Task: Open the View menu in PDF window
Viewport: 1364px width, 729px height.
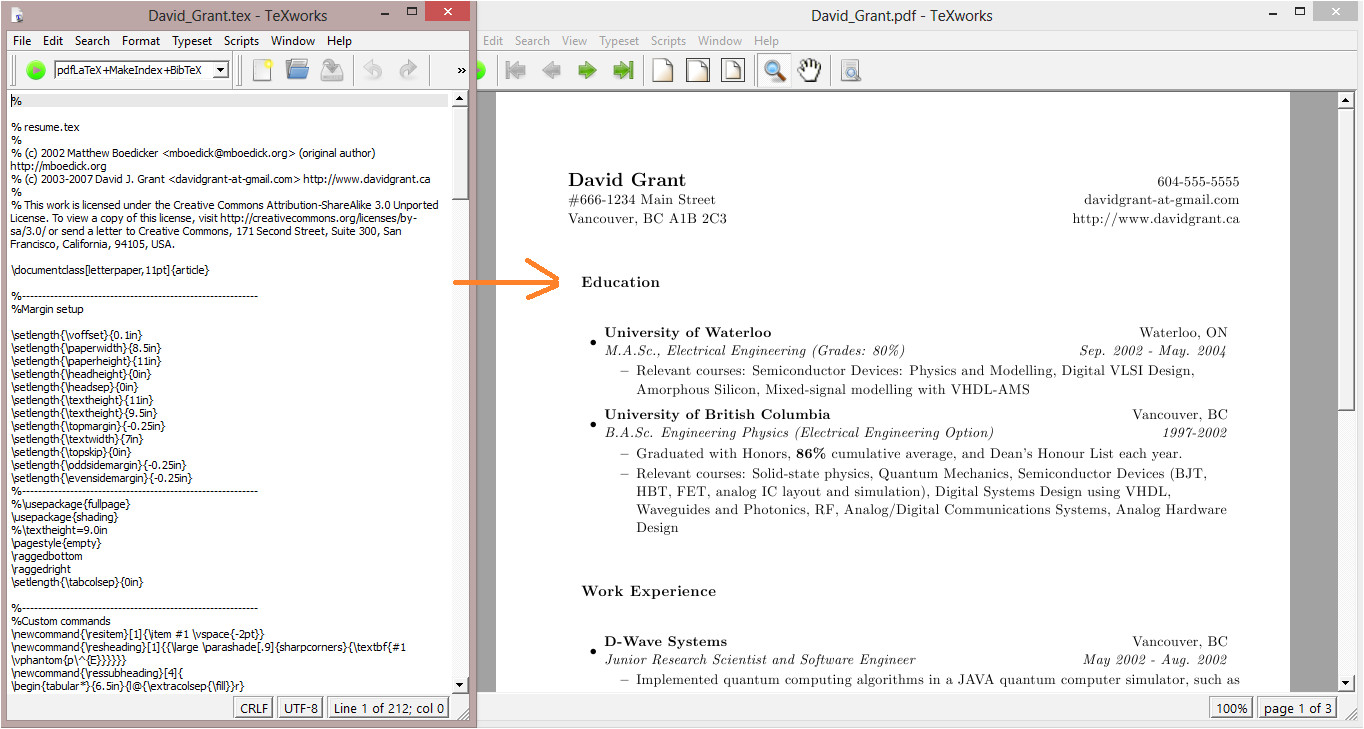Action: click(574, 41)
